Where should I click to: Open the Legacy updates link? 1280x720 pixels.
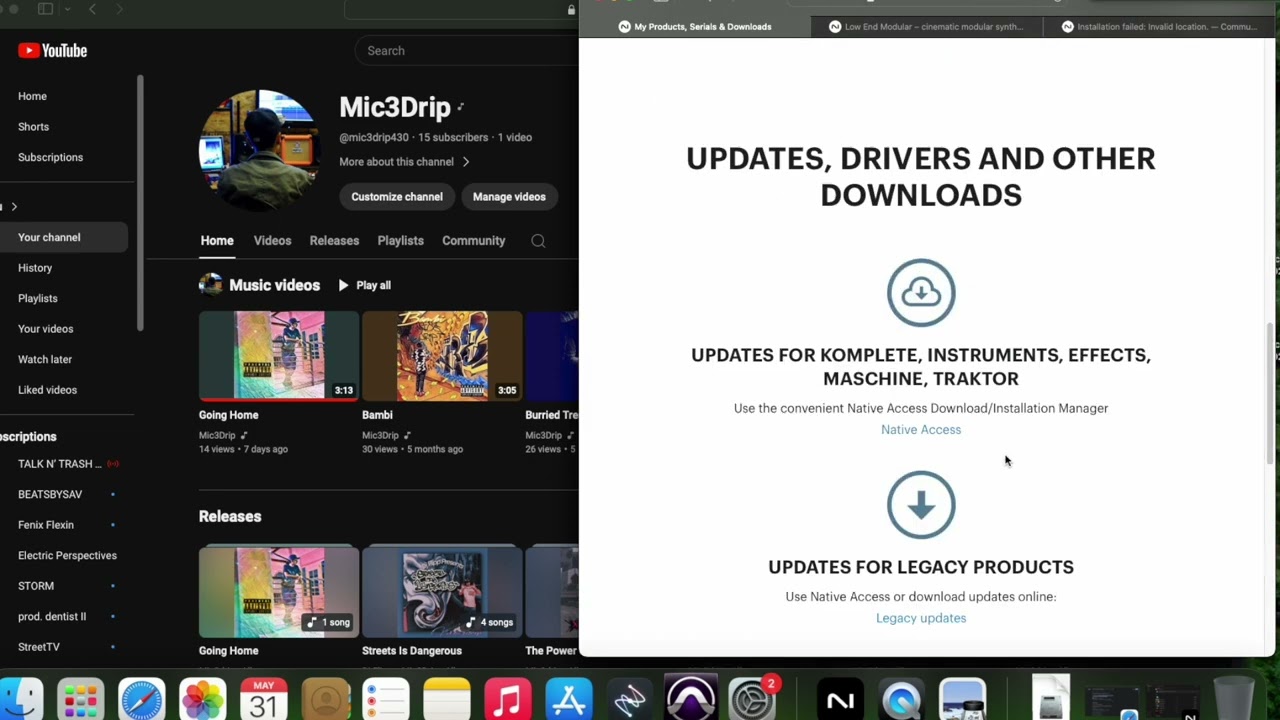click(x=921, y=618)
